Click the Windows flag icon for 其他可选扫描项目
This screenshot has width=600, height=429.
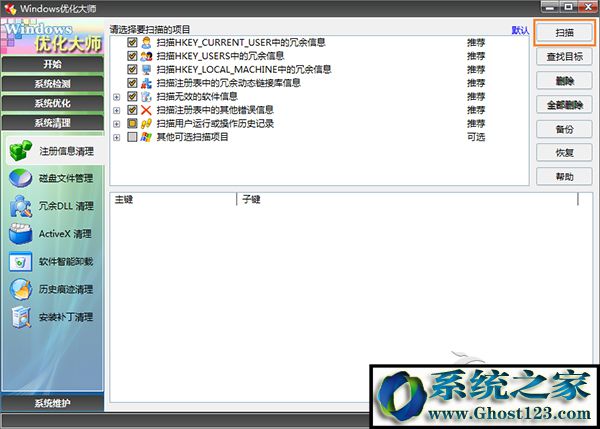pyautogui.click(x=146, y=137)
